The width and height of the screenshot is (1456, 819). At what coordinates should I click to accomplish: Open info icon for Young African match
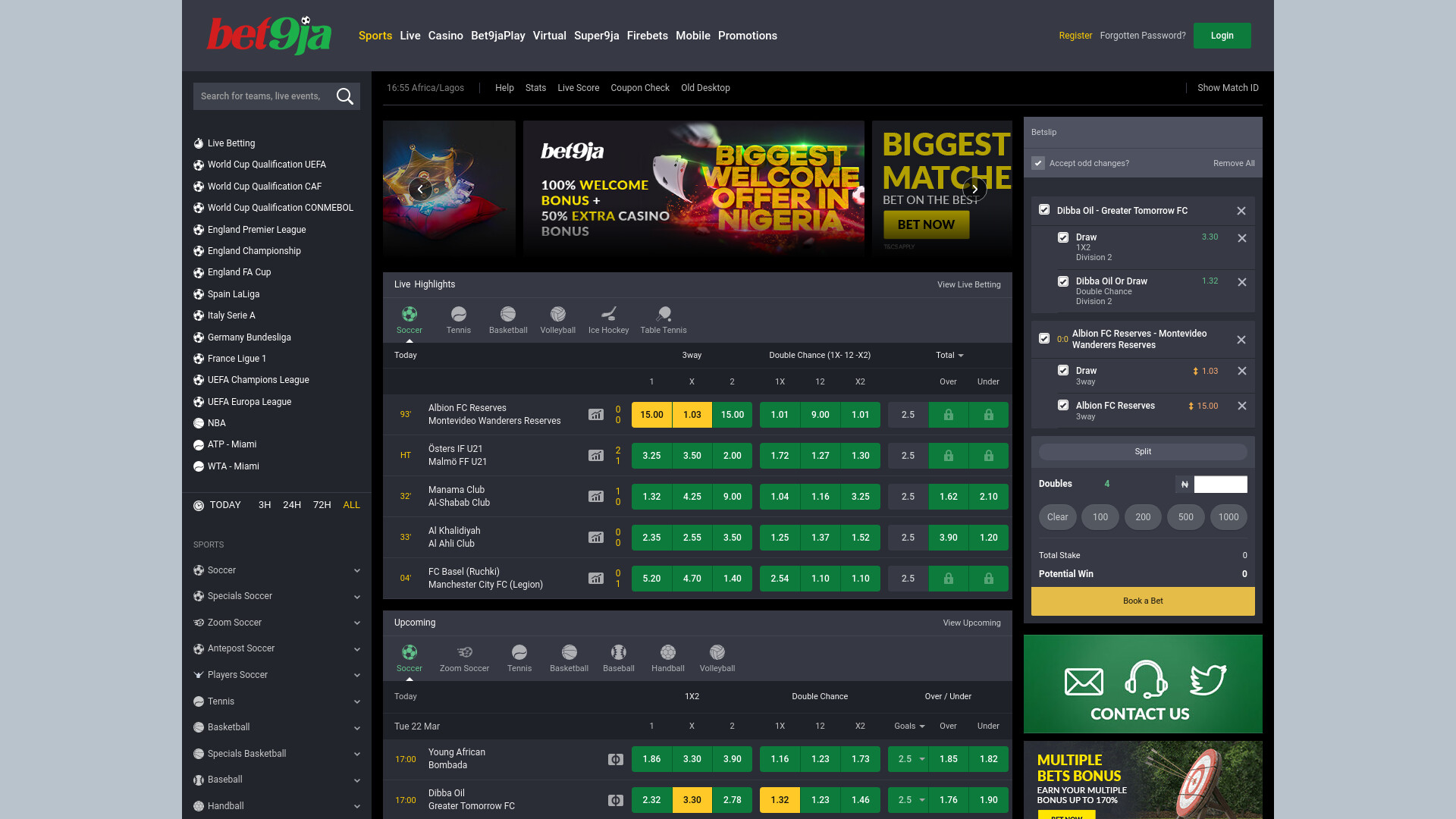[616, 759]
